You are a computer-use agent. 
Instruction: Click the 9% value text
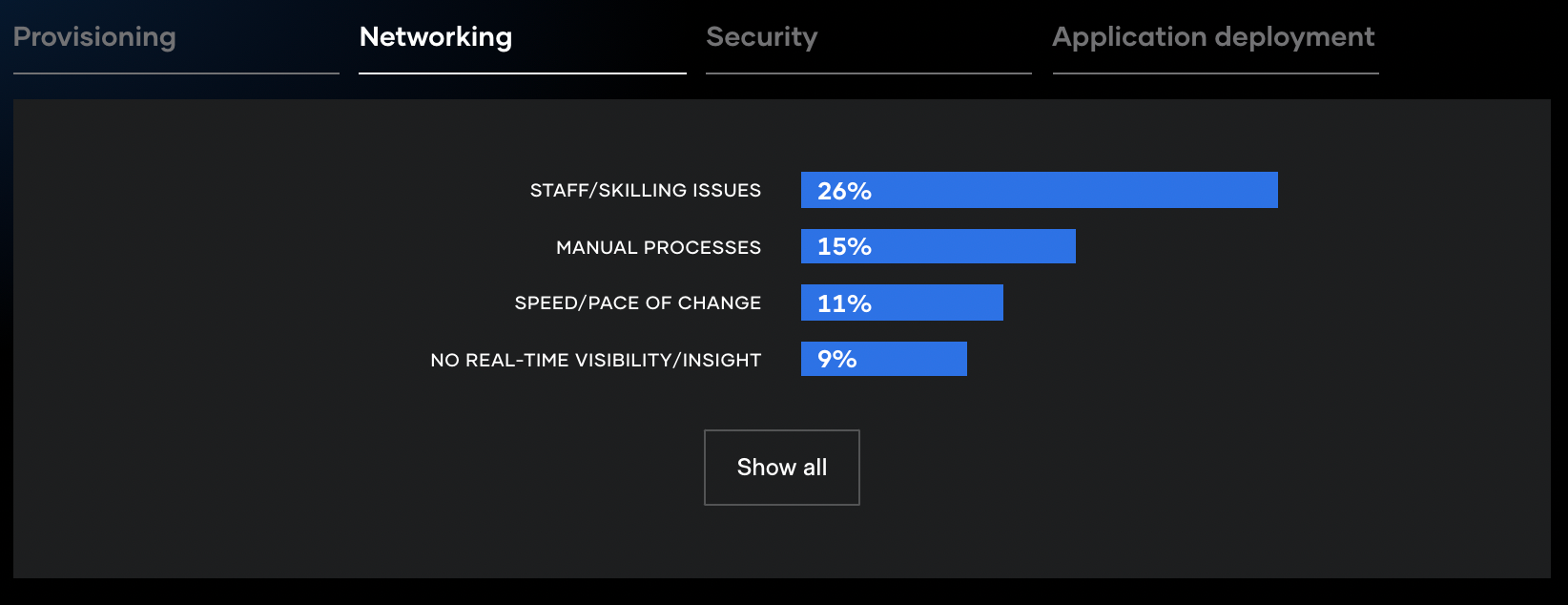(x=836, y=359)
